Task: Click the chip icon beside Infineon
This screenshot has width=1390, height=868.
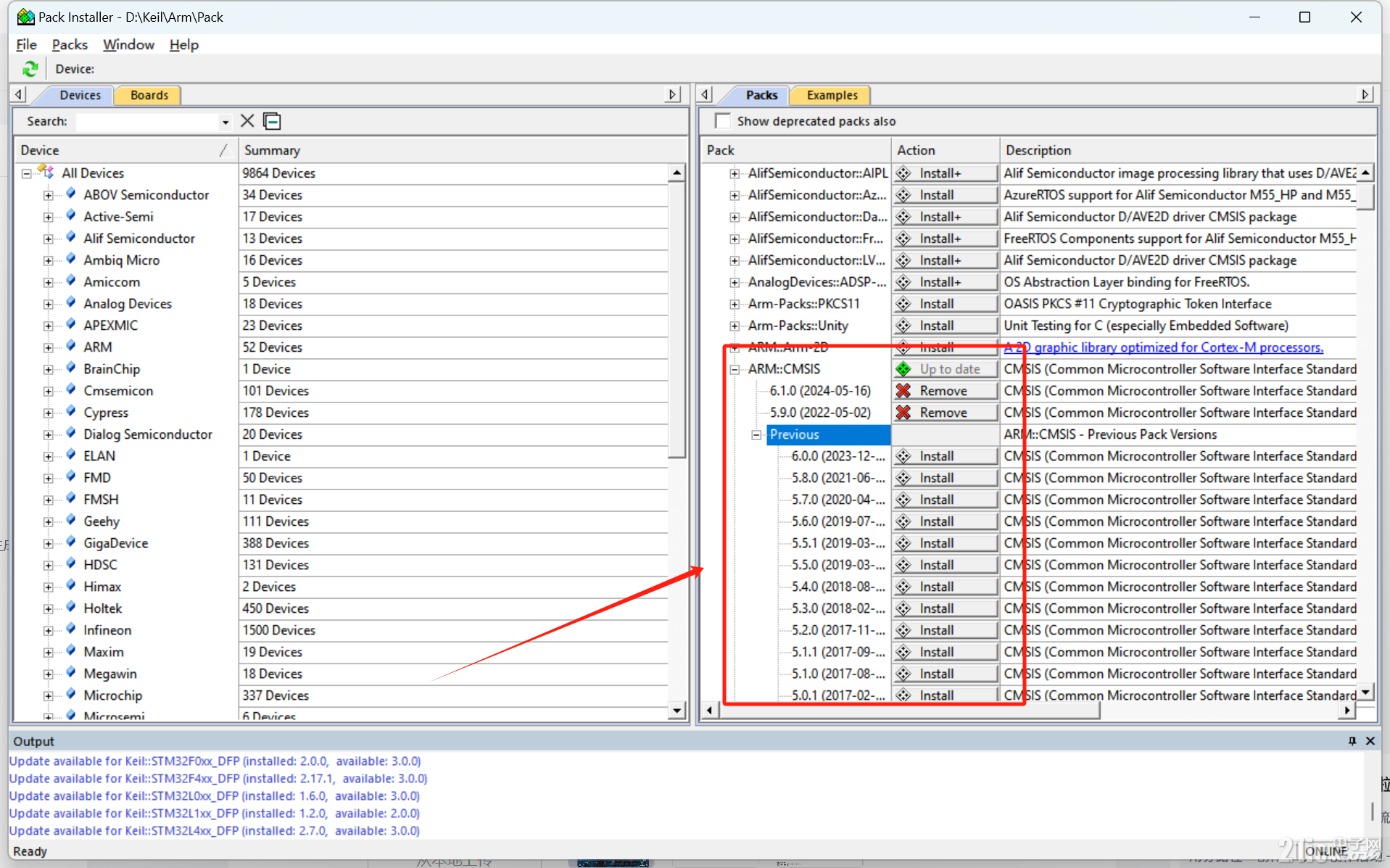Action: coord(71,629)
